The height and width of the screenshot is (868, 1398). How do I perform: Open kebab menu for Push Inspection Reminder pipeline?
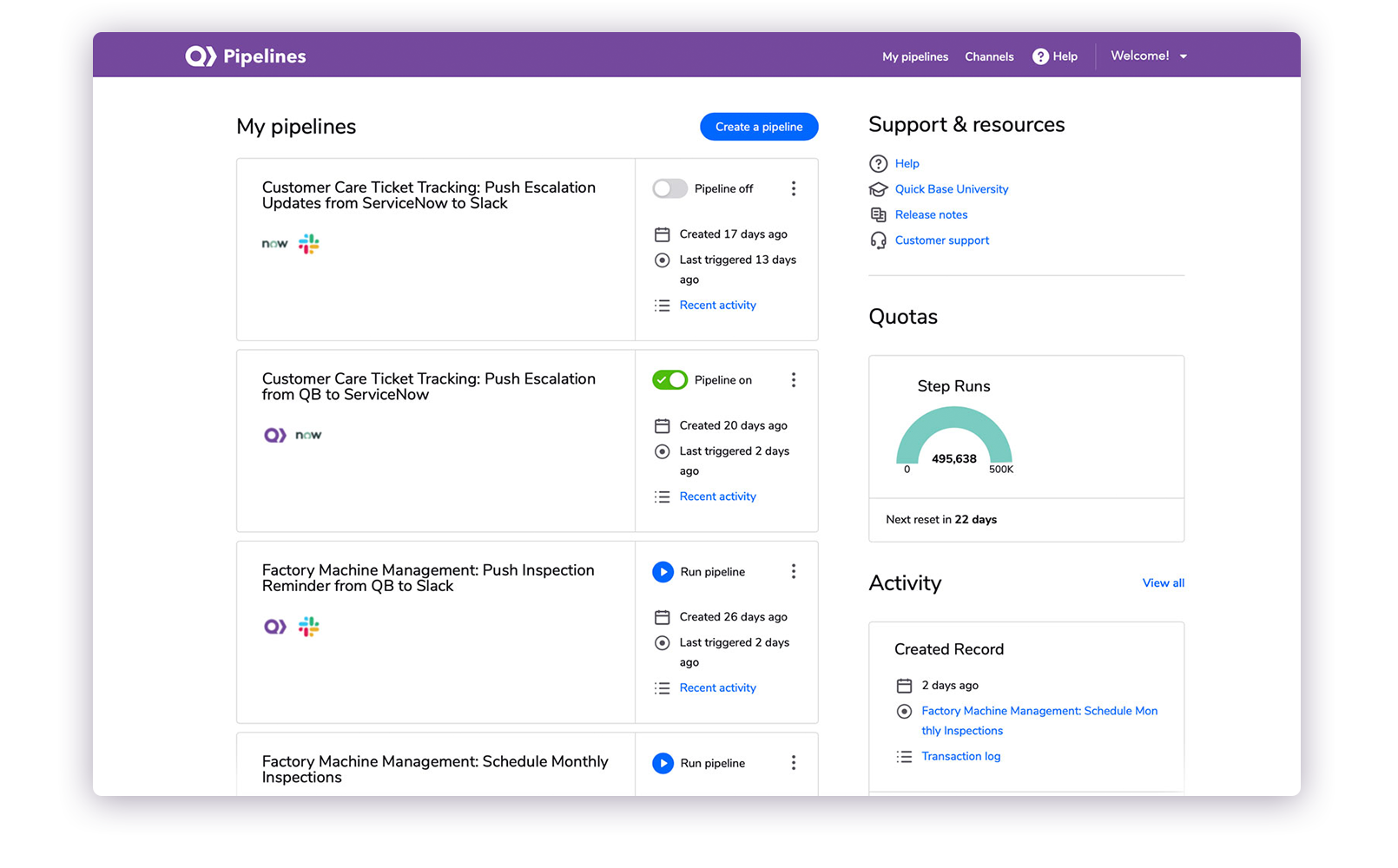(793, 571)
